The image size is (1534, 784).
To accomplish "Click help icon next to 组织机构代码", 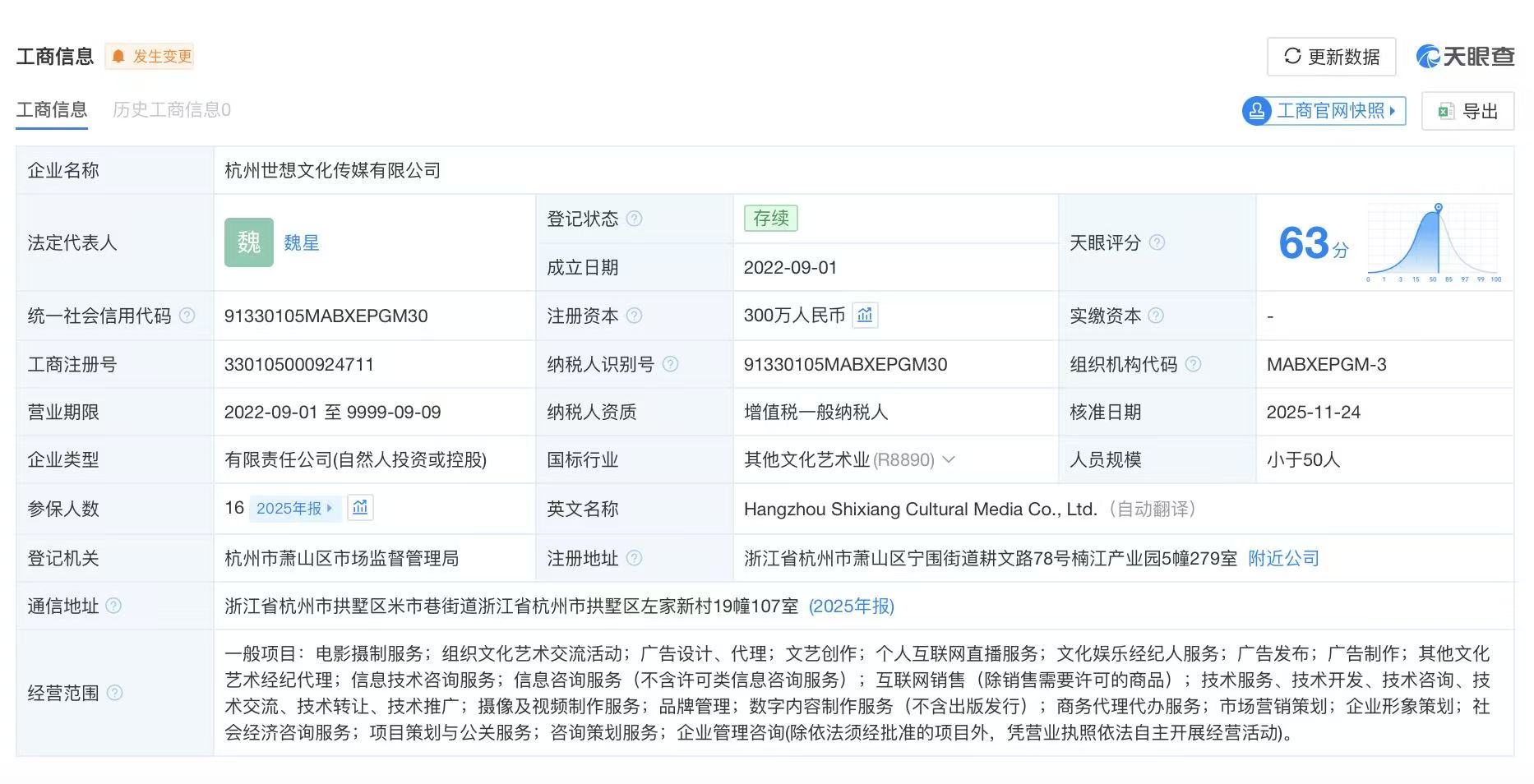I will 1193,364.
